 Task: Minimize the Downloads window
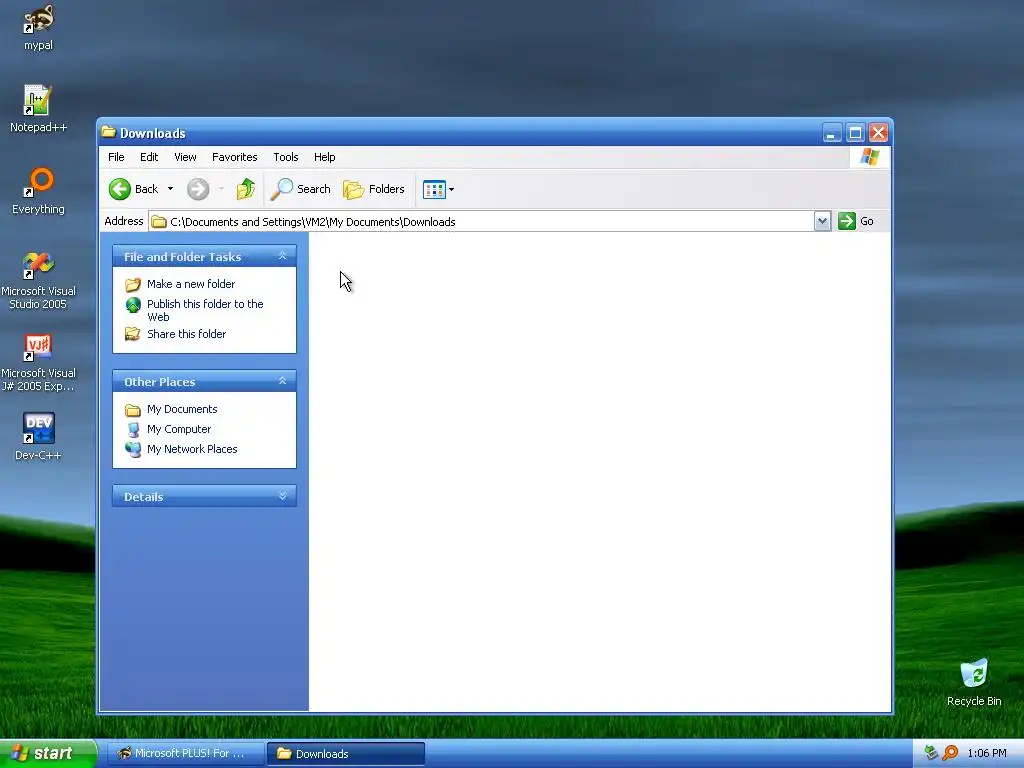point(831,133)
